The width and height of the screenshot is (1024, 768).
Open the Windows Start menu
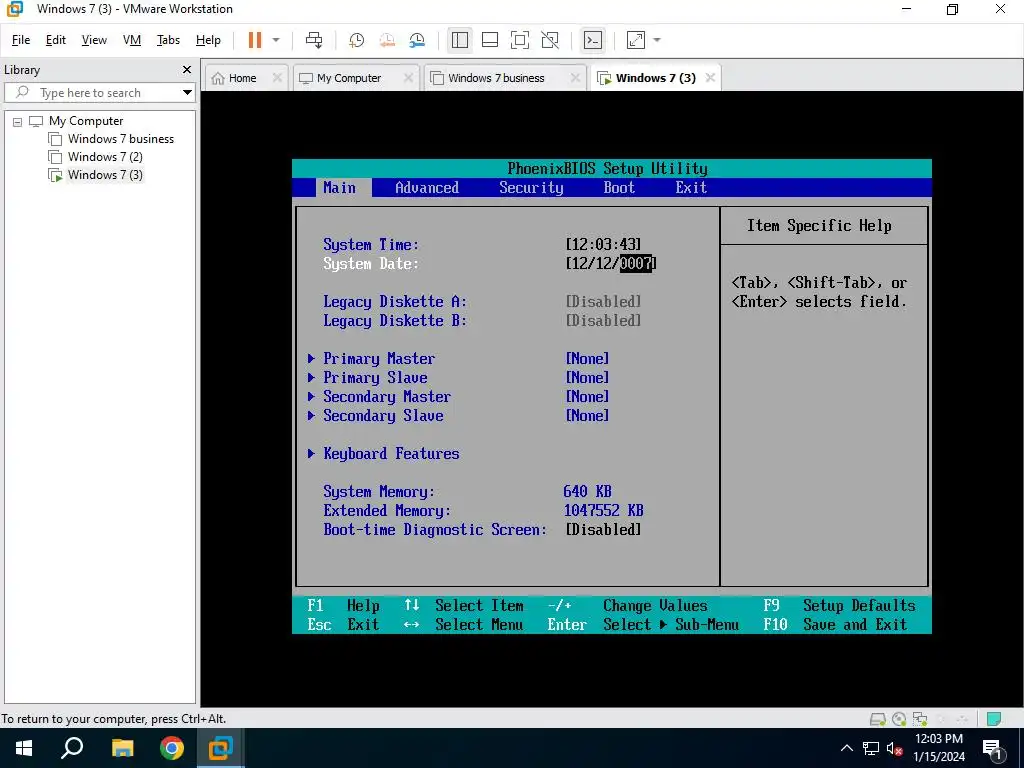tap(24, 748)
